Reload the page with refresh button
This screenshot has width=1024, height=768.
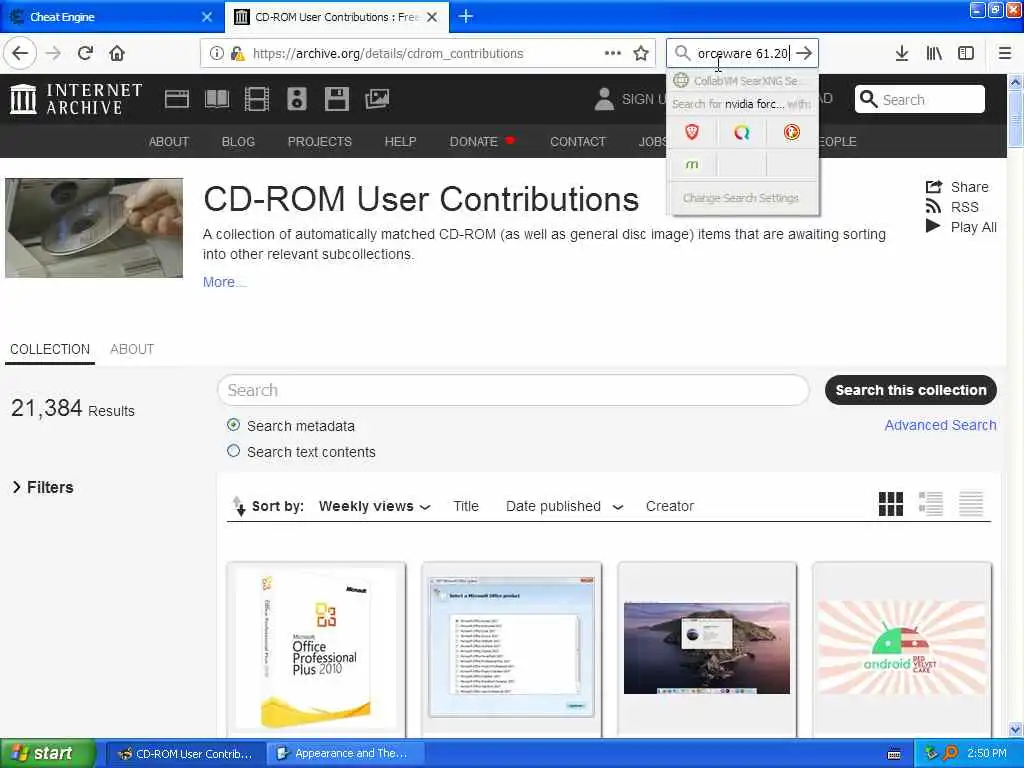pos(85,53)
